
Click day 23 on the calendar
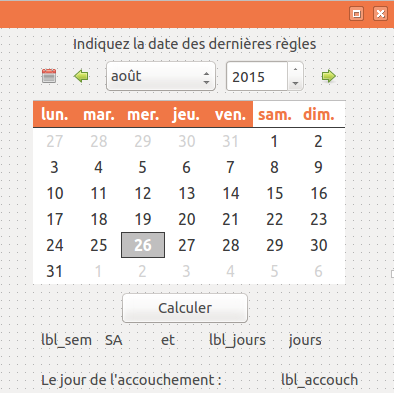pyautogui.click(x=318, y=219)
